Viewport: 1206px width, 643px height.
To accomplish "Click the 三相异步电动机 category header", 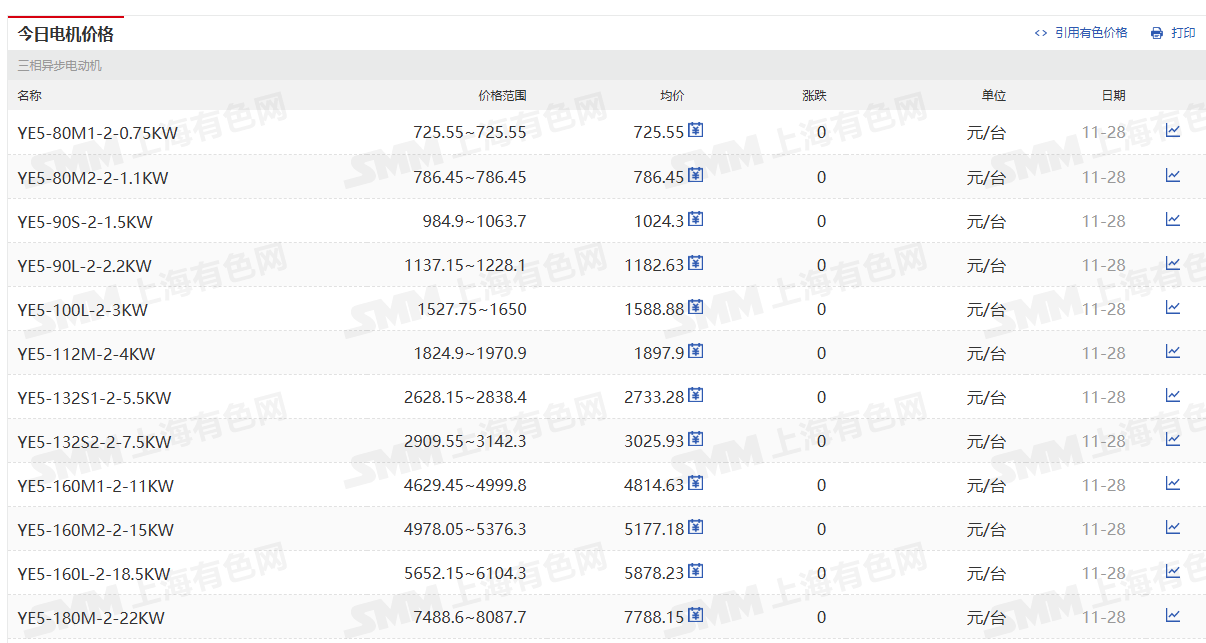I will point(60,66).
